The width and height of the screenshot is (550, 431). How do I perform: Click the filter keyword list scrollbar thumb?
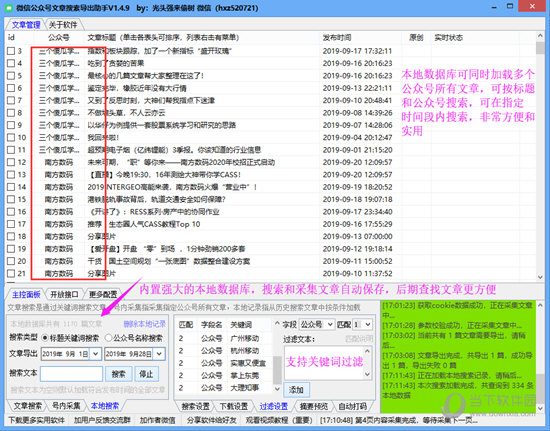coord(277,370)
